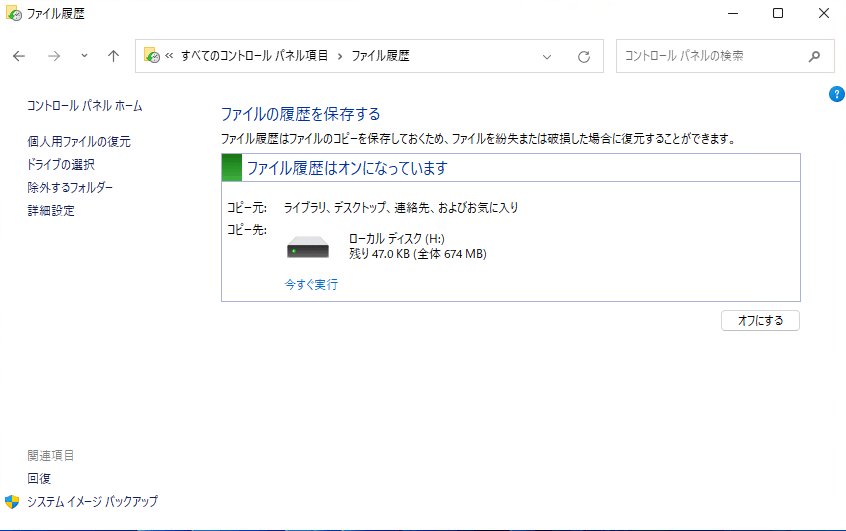Turn off File History with 'オフにする'
846x531 pixels.
click(x=760, y=321)
